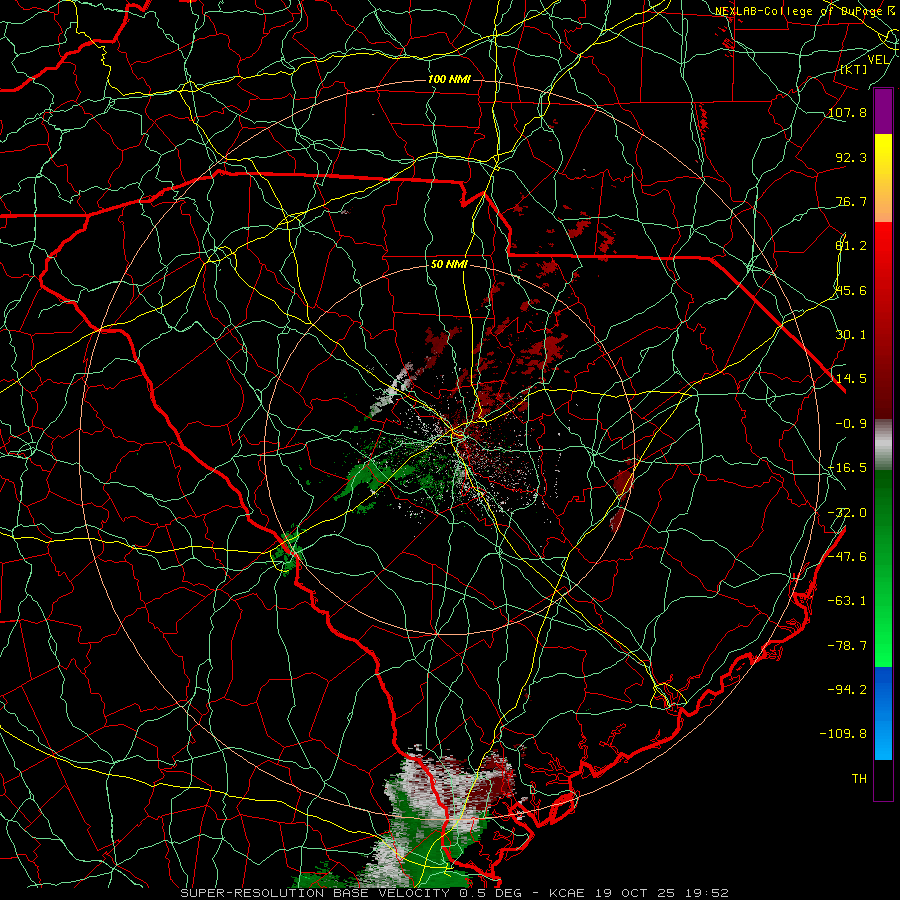Click the 107.8 velocity scale value
This screenshot has height=900, width=900.
(x=847, y=112)
